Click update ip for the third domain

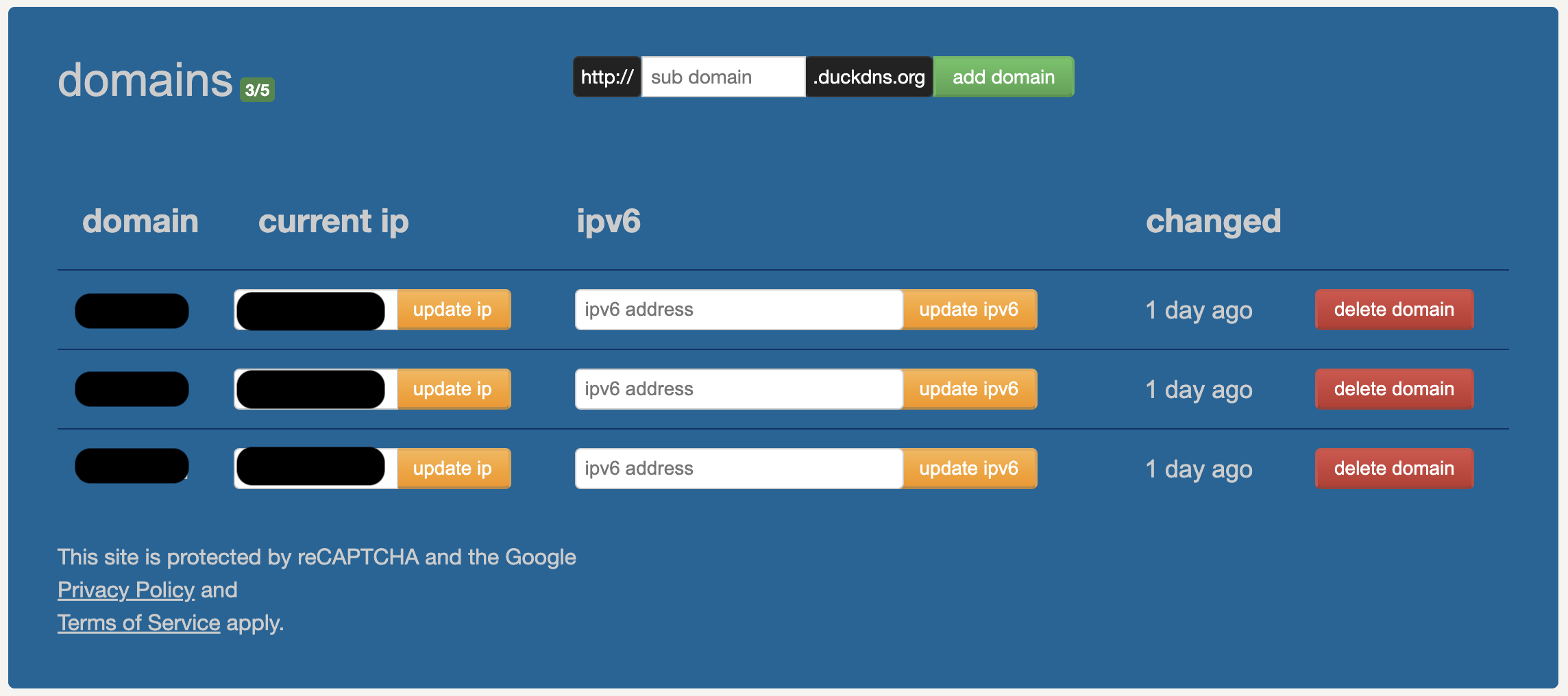tap(454, 469)
